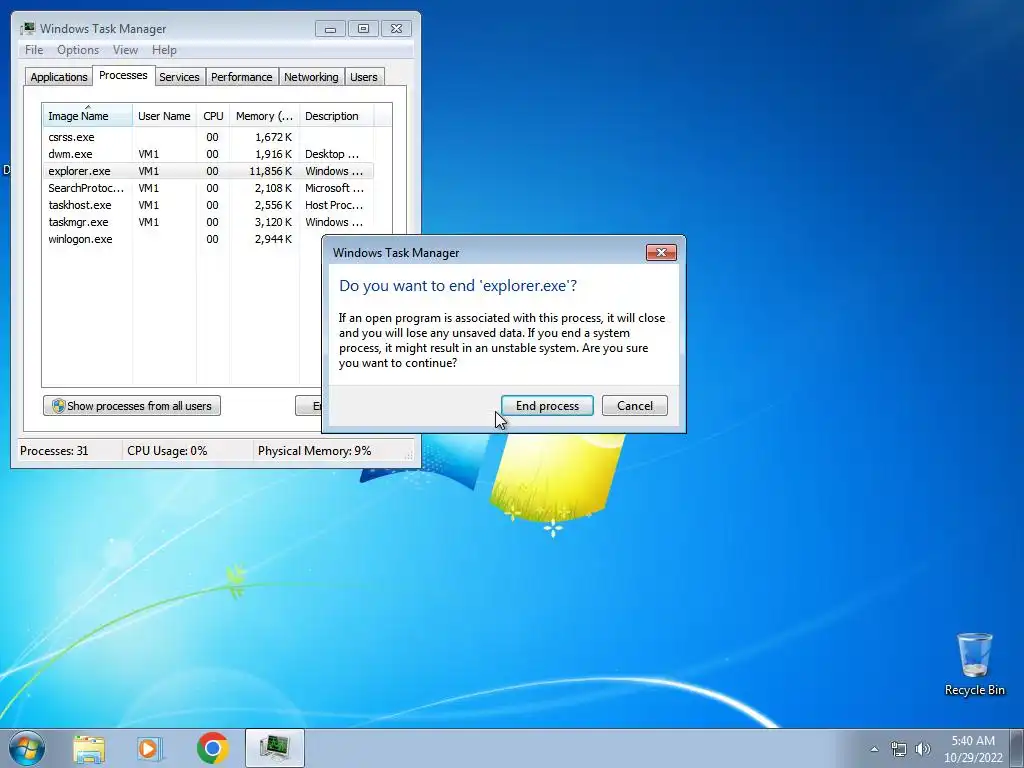
Task: Open the Options menu
Action: [x=78, y=50]
